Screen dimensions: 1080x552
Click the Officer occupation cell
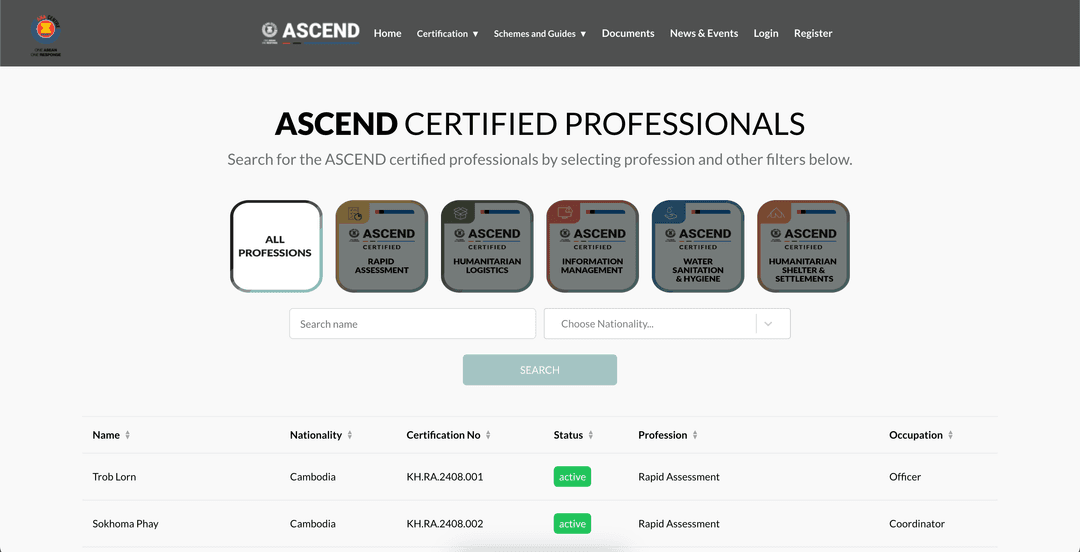coord(905,477)
